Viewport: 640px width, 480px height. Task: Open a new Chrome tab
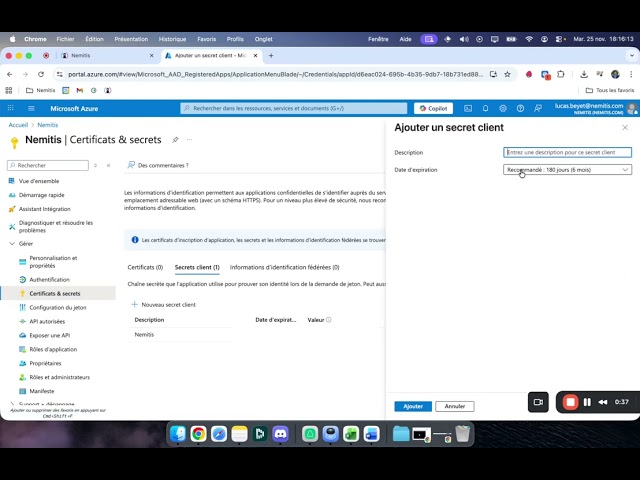271,56
